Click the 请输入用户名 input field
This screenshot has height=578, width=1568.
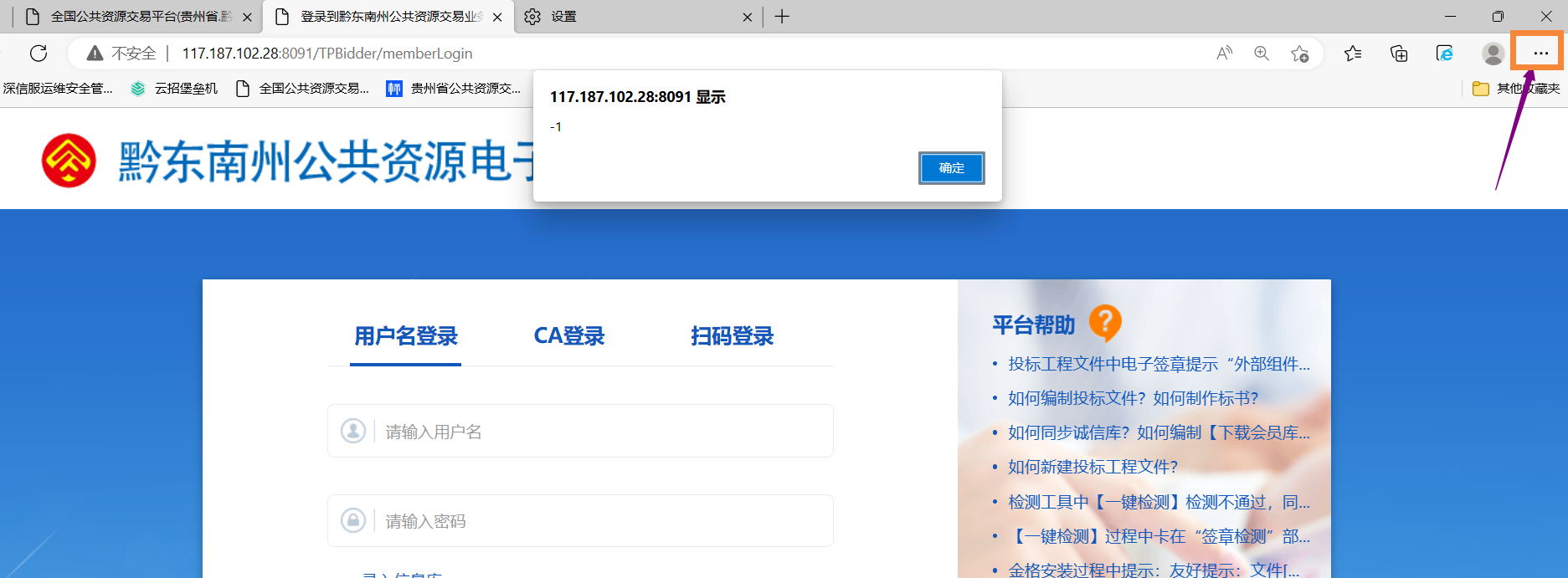click(x=580, y=431)
